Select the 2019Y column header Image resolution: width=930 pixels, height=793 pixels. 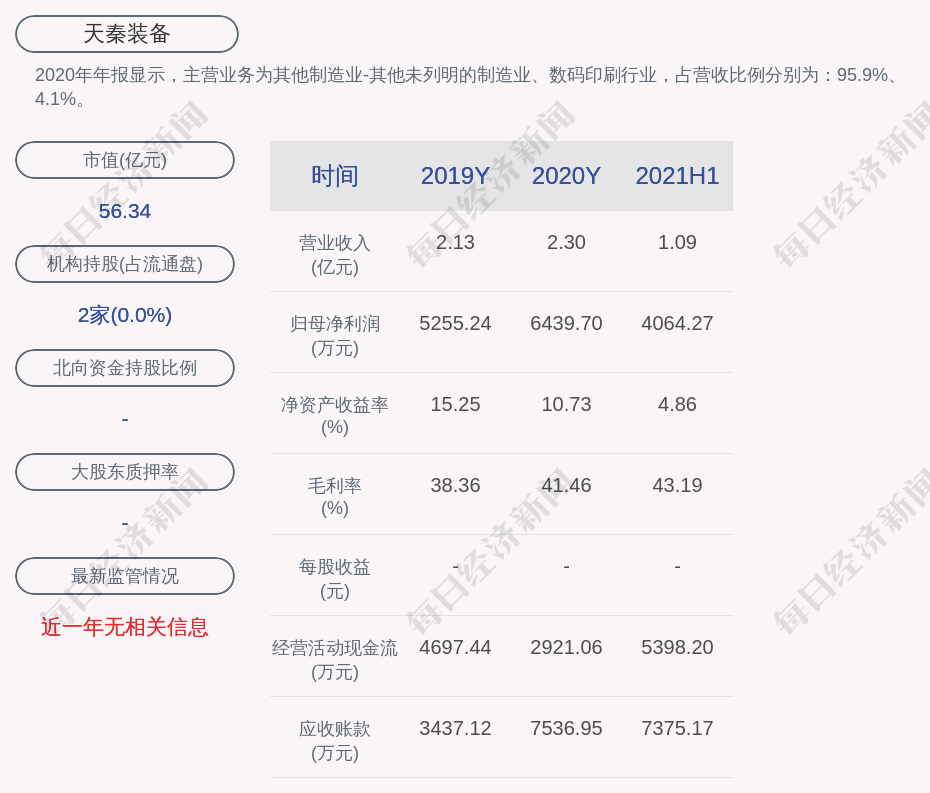coord(455,176)
